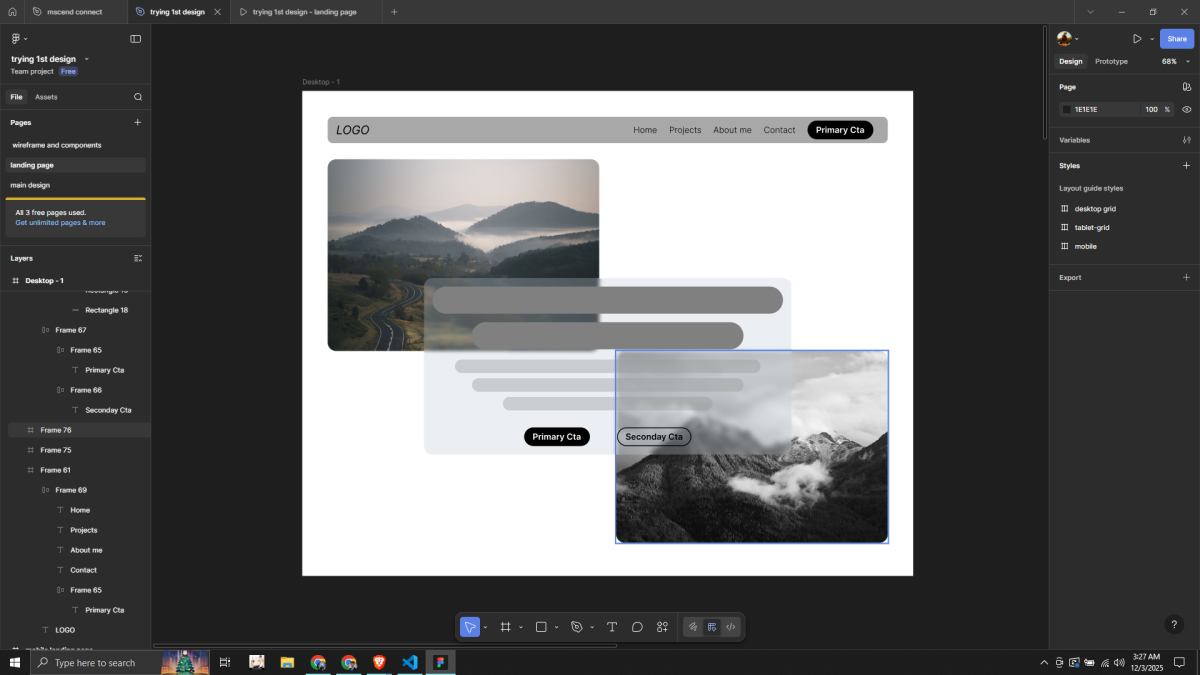Click the page background color swatch

tap(1066, 109)
